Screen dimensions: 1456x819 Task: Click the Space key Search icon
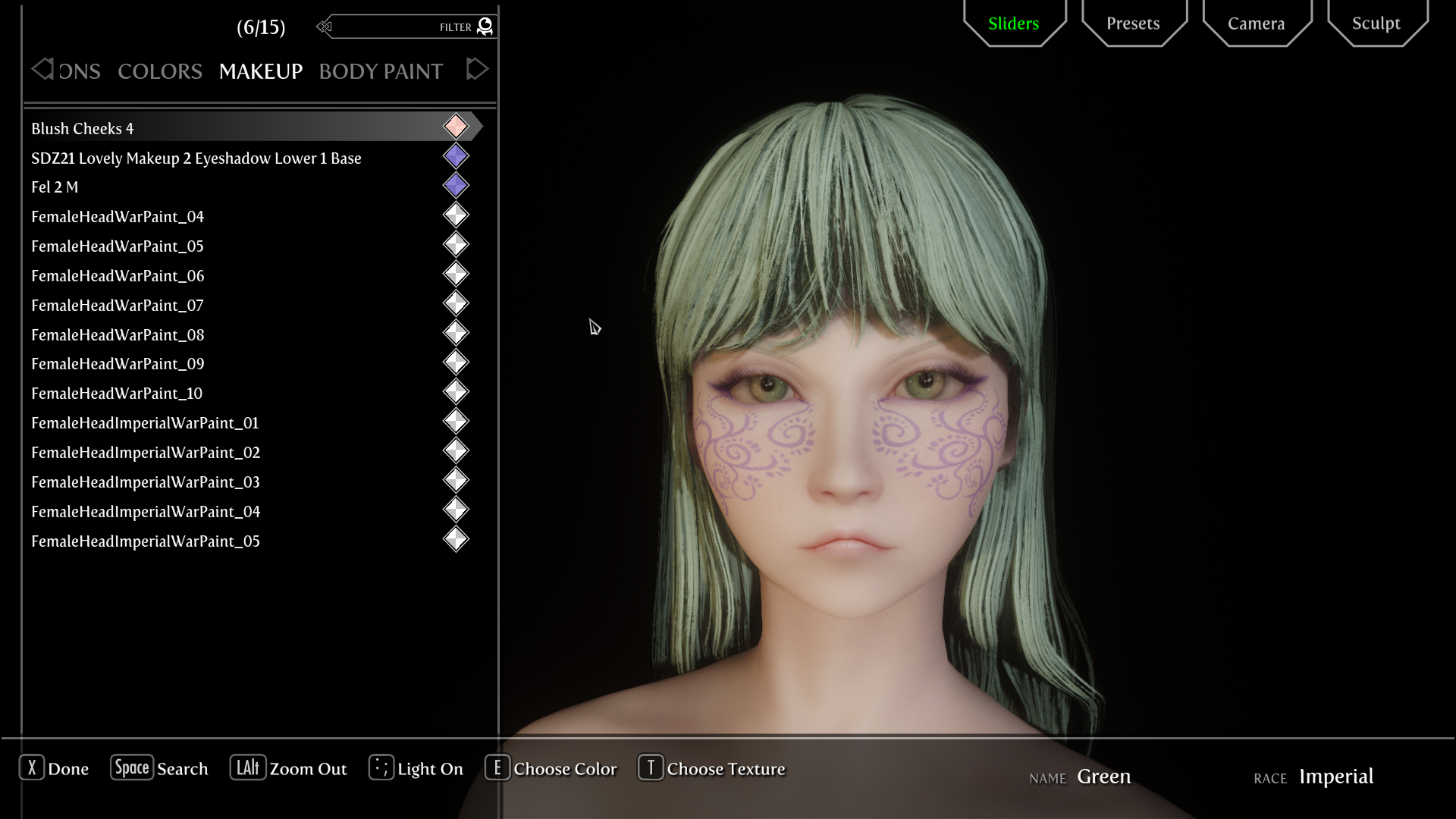coord(132,768)
